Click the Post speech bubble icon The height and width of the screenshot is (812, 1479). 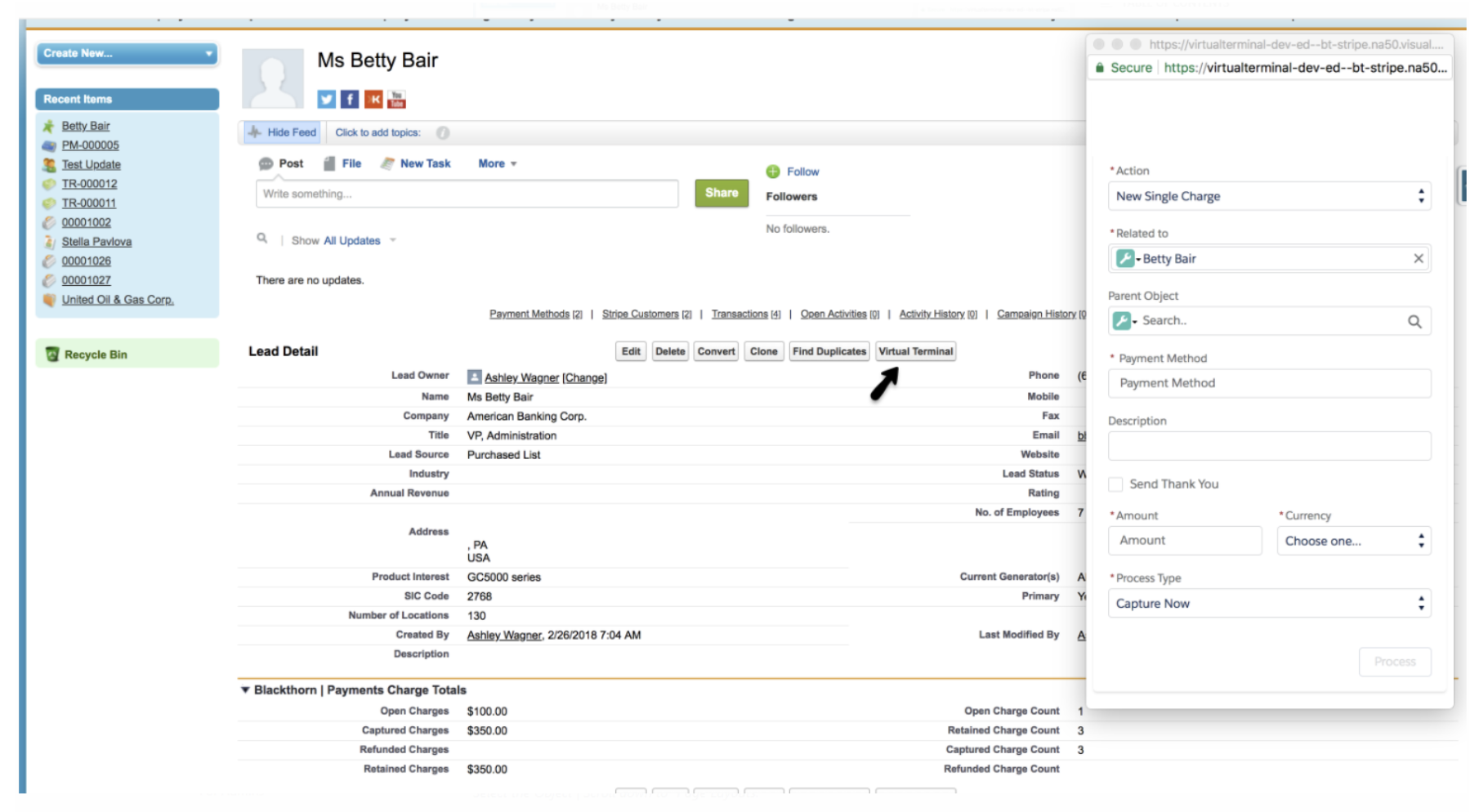266,163
